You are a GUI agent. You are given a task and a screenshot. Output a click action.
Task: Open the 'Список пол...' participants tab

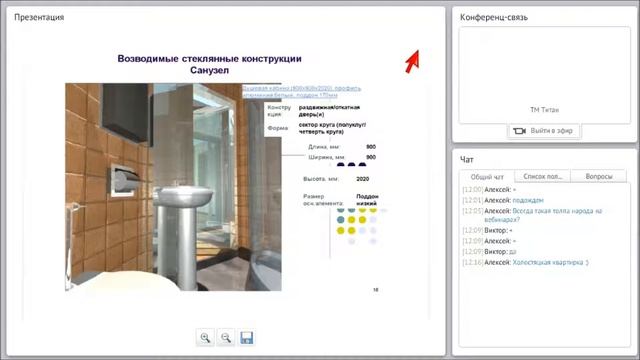coord(542,176)
